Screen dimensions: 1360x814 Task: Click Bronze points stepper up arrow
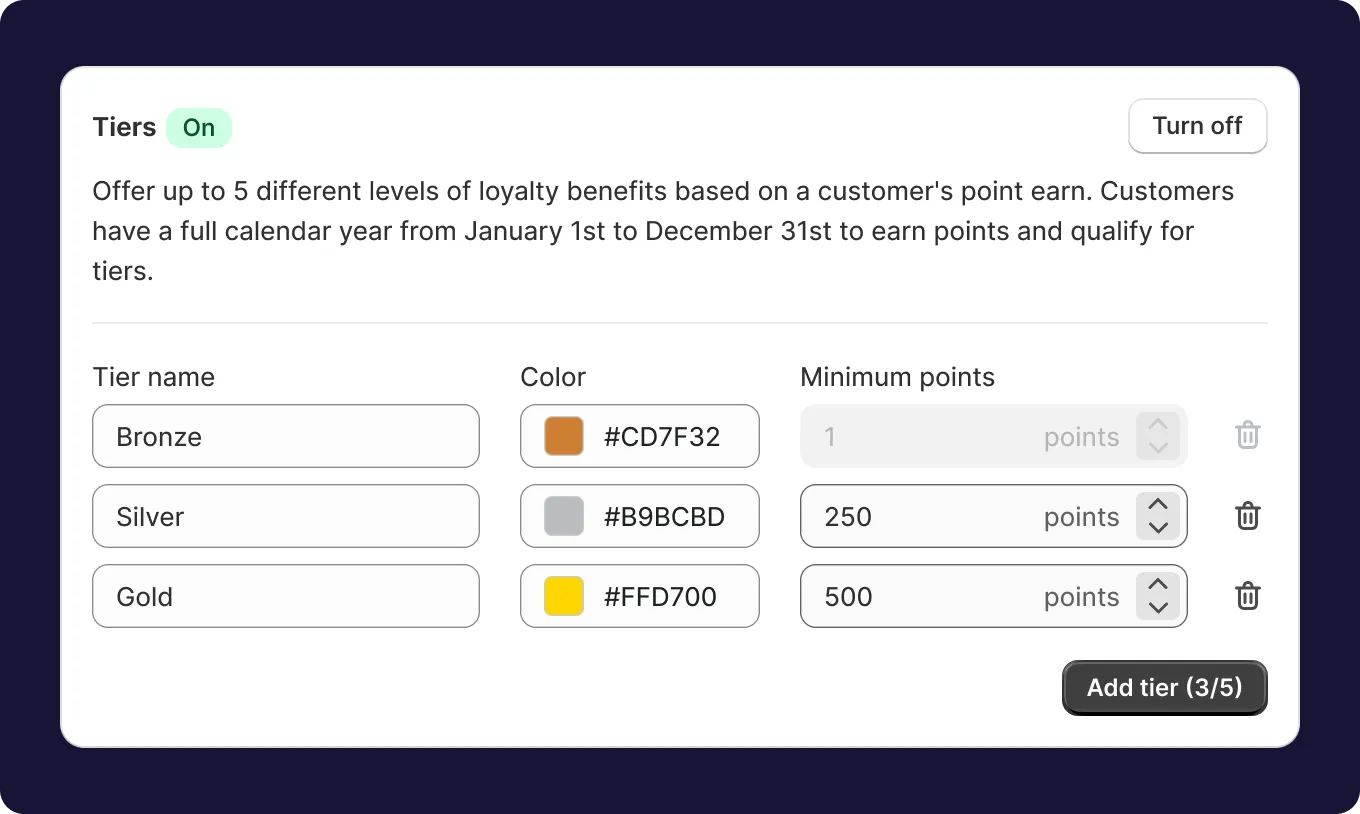(1158, 425)
